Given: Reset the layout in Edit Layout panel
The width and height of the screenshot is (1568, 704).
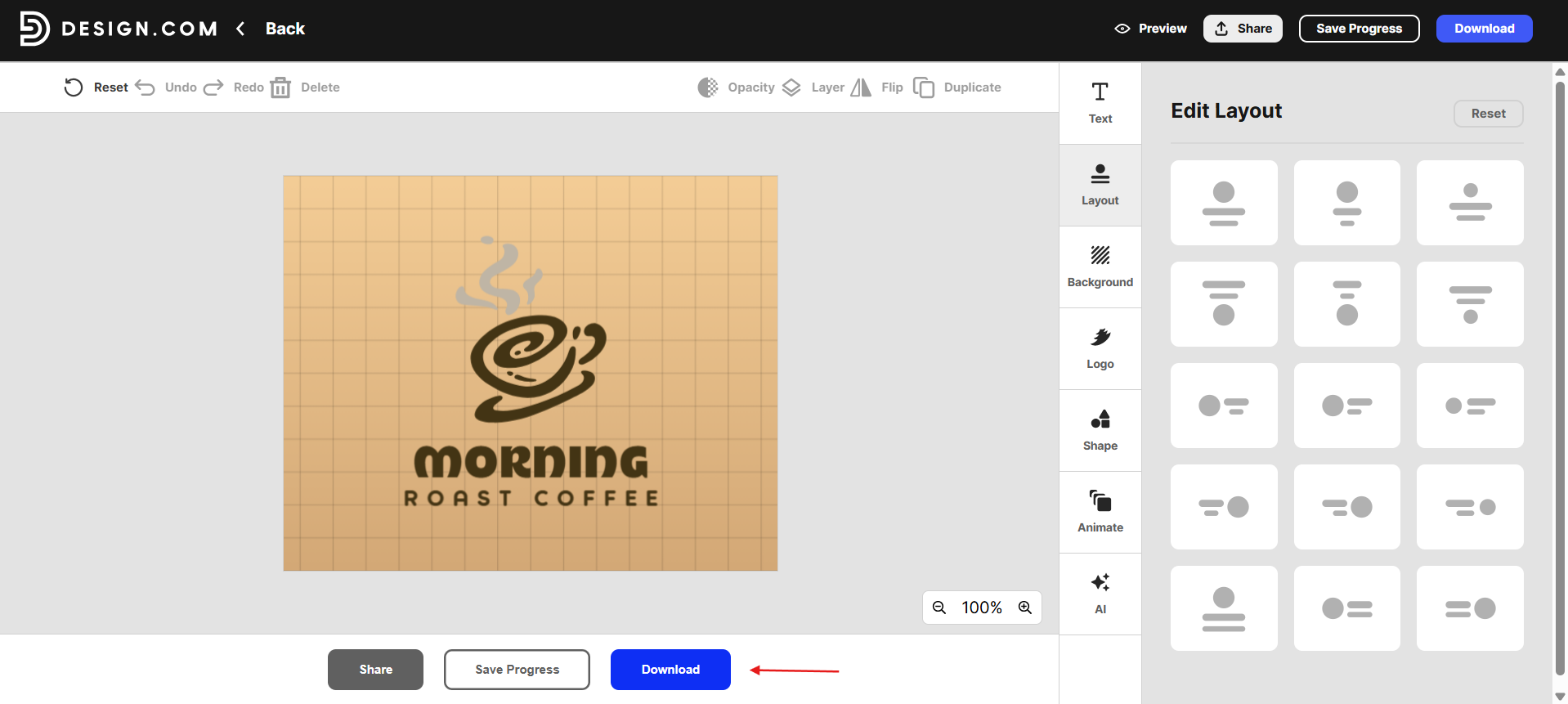Looking at the screenshot, I should pyautogui.click(x=1488, y=114).
